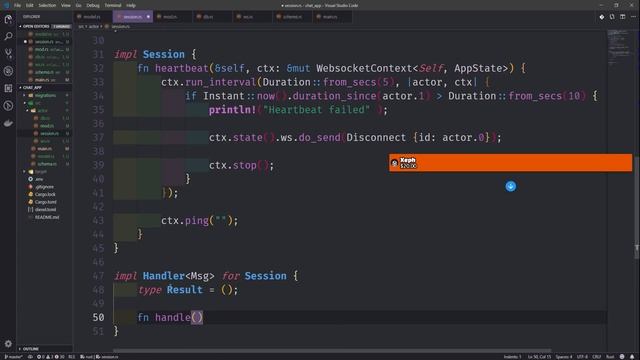Click the UTF-8 encoding indicator
The width and height of the screenshot is (640, 360).
click(x=582, y=357)
